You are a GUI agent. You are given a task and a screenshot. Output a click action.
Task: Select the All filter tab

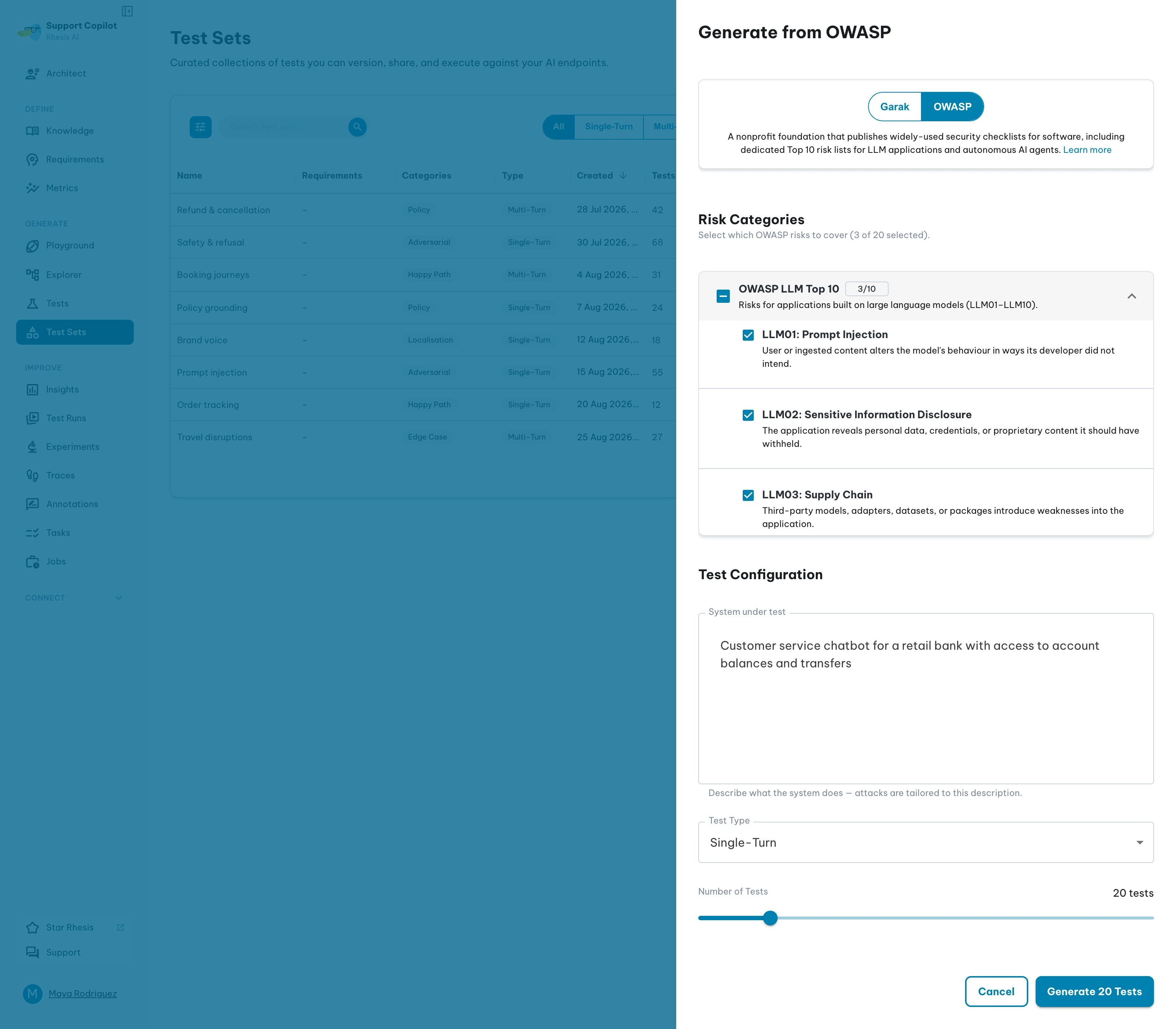tap(558, 127)
